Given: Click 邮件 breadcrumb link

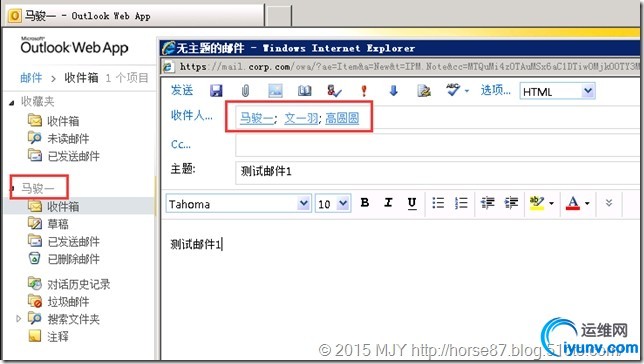Looking at the screenshot, I should [x=32, y=78].
